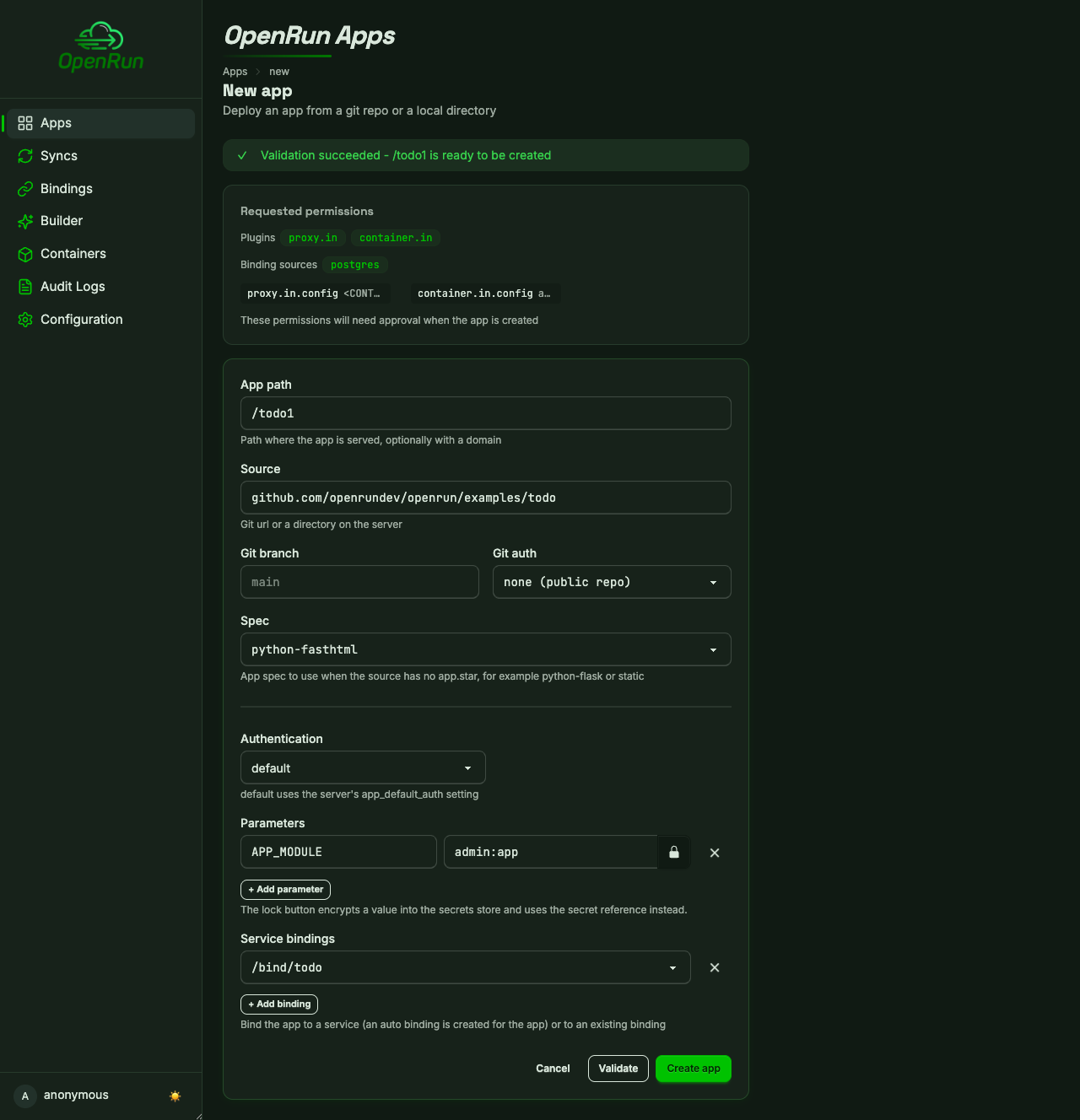
Task: Click the Apps grid icon in sidebar
Action: coord(25,123)
